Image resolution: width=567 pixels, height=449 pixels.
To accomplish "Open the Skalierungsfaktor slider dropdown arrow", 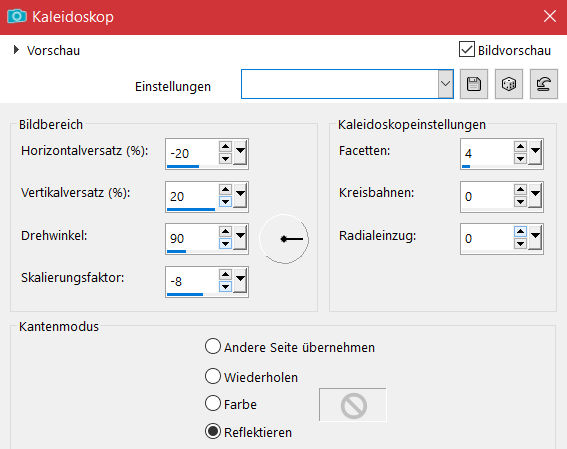I will pos(240,281).
